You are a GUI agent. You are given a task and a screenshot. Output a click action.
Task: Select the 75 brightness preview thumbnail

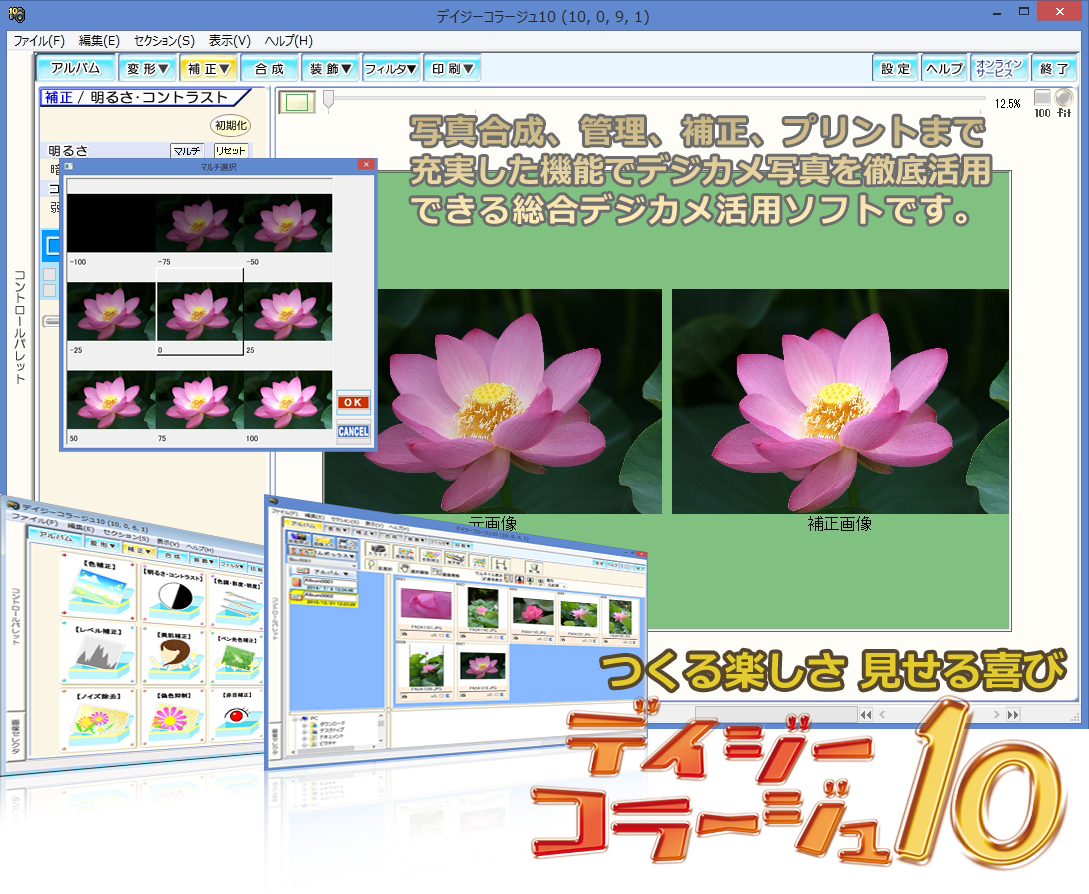199,399
